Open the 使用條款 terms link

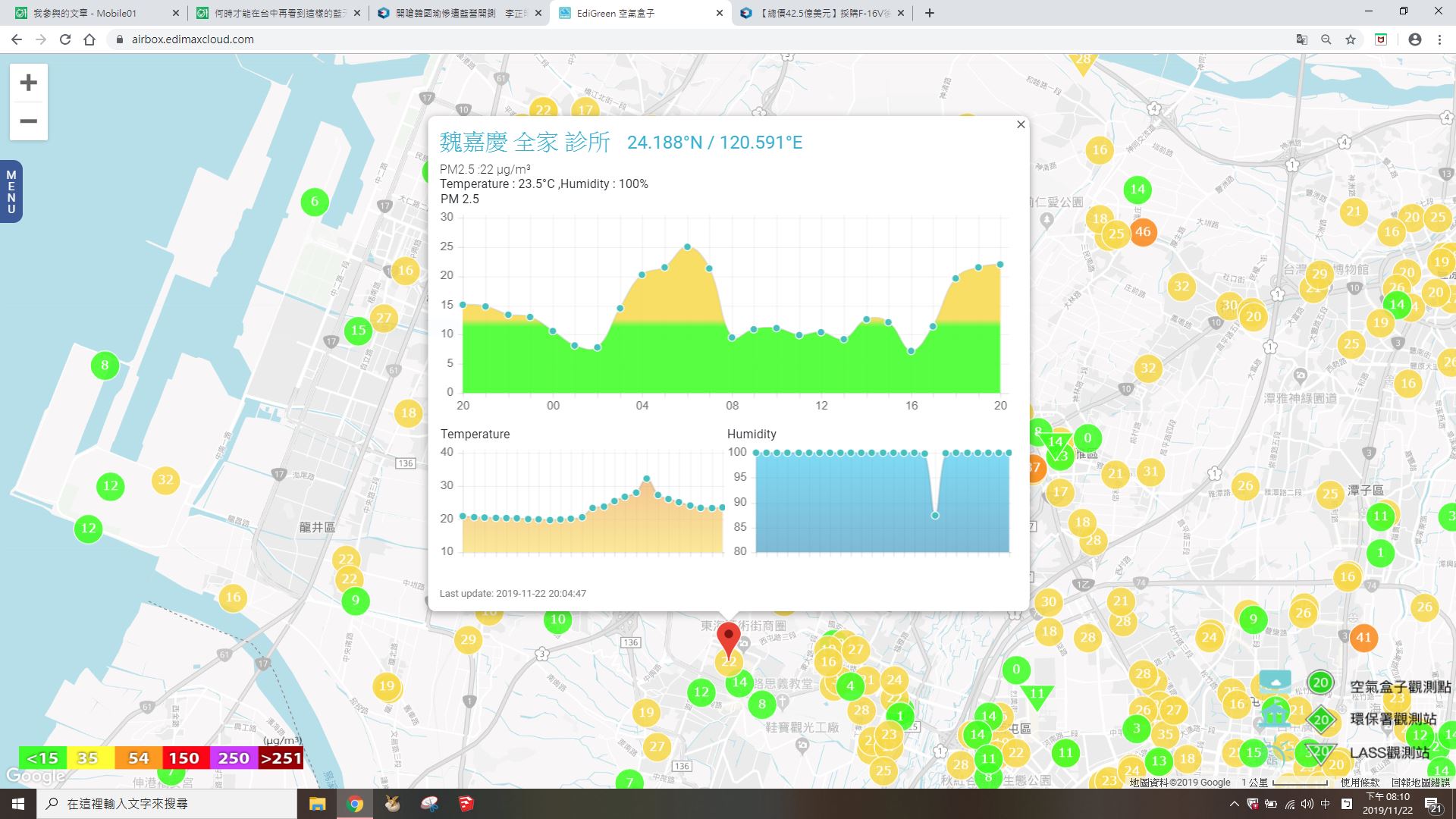[1360, 782]
